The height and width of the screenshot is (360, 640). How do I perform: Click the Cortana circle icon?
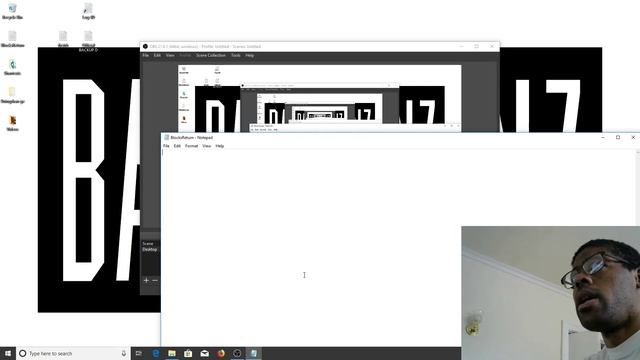click(x=23, y=353)
